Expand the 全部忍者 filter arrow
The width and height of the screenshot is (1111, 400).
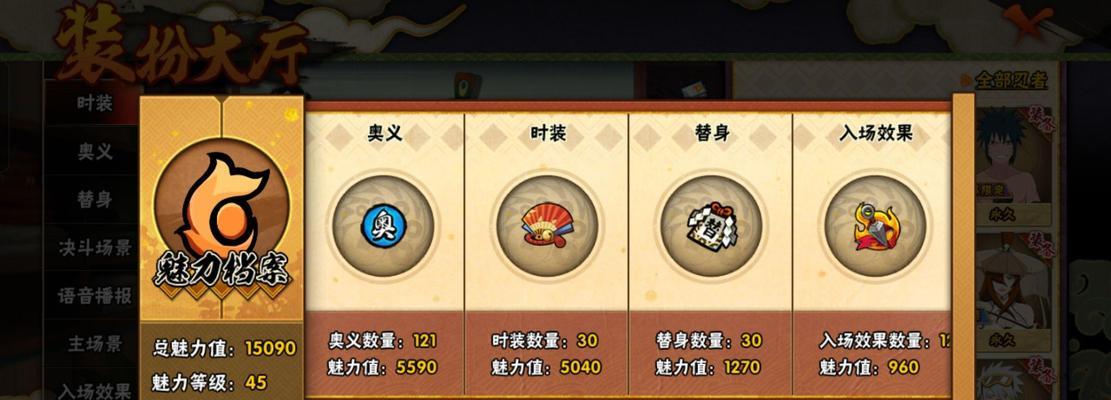point(966,81)
